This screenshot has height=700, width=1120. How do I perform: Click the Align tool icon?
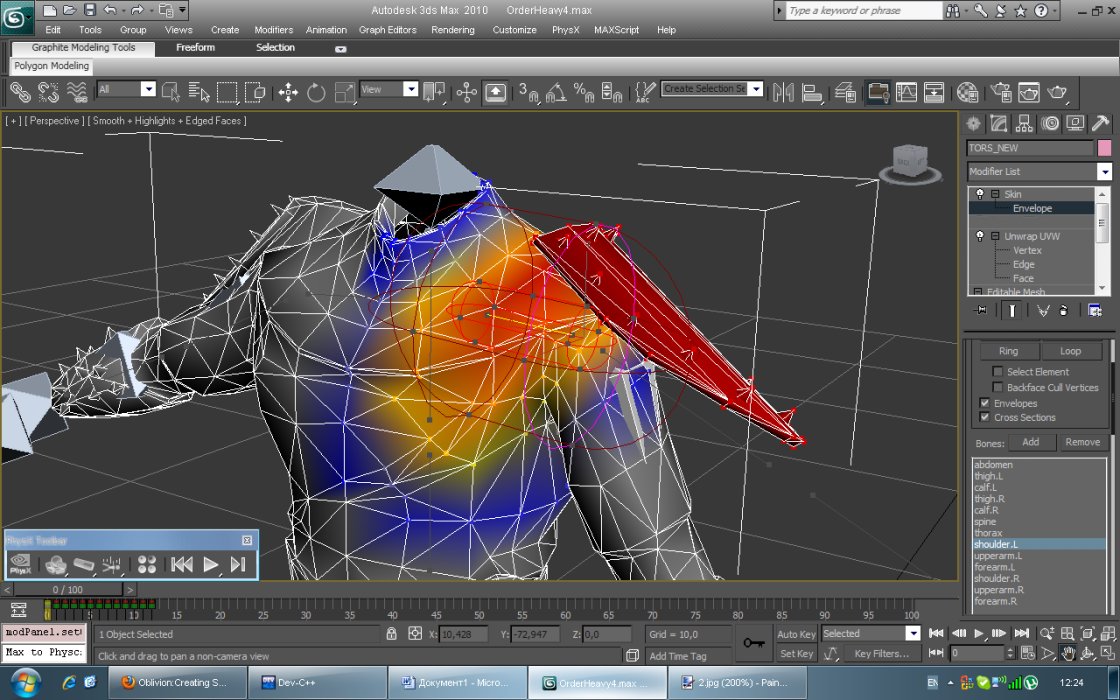pyautogui.click(x=812, y=92)
